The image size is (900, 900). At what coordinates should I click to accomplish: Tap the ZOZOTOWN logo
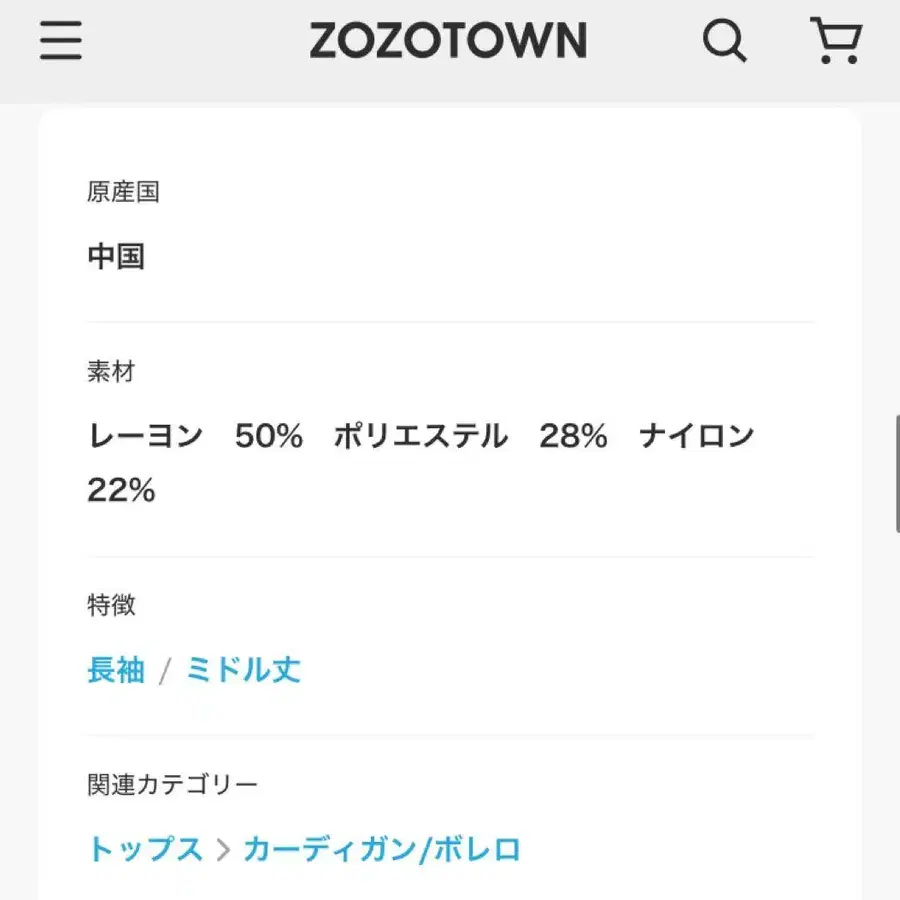pyautogui.click(x=447, y=42)
